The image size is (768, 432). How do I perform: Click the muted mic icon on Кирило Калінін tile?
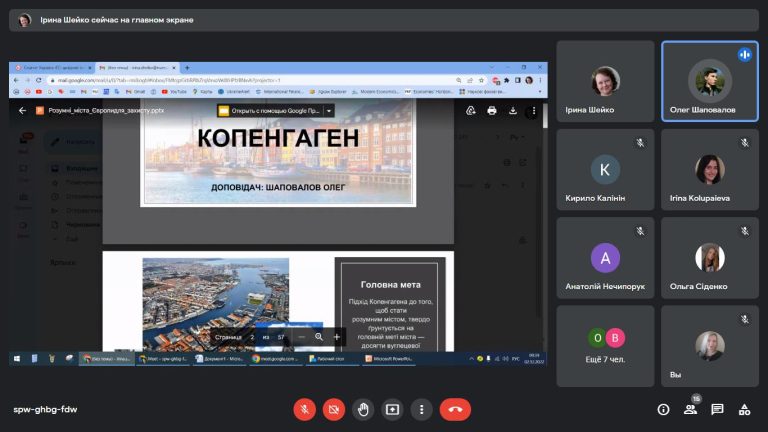point(640,143)
